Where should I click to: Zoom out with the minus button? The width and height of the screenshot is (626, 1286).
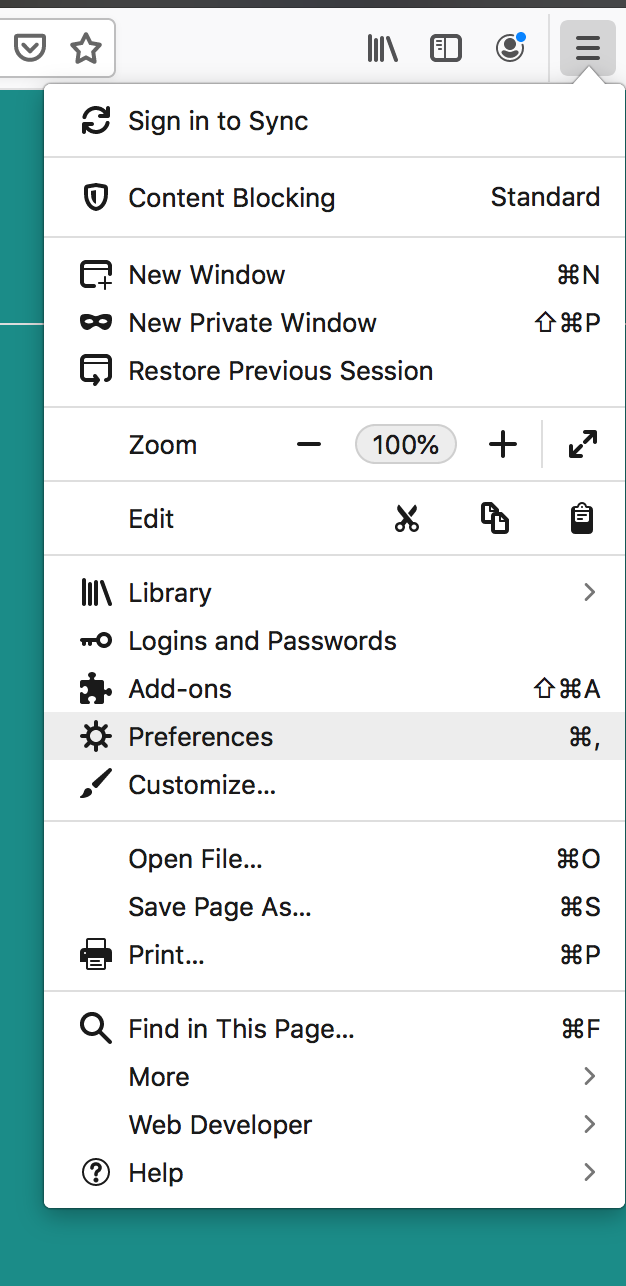point(309,445)
